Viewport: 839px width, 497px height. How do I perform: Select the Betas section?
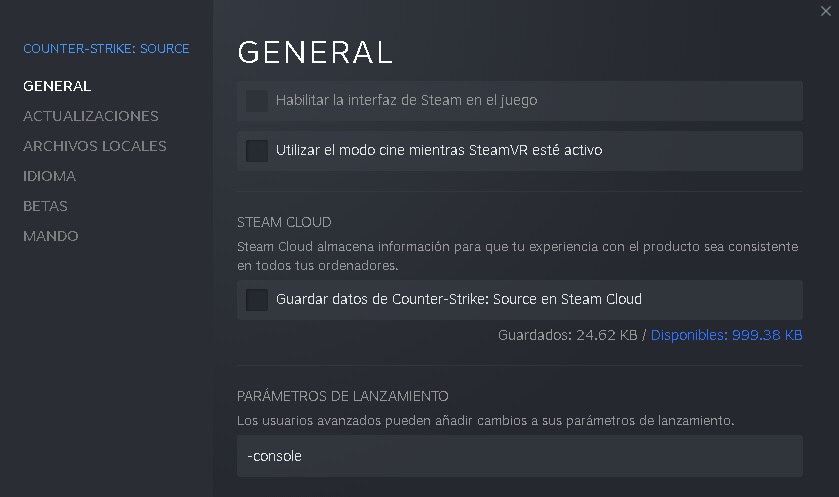pos(46,206)
